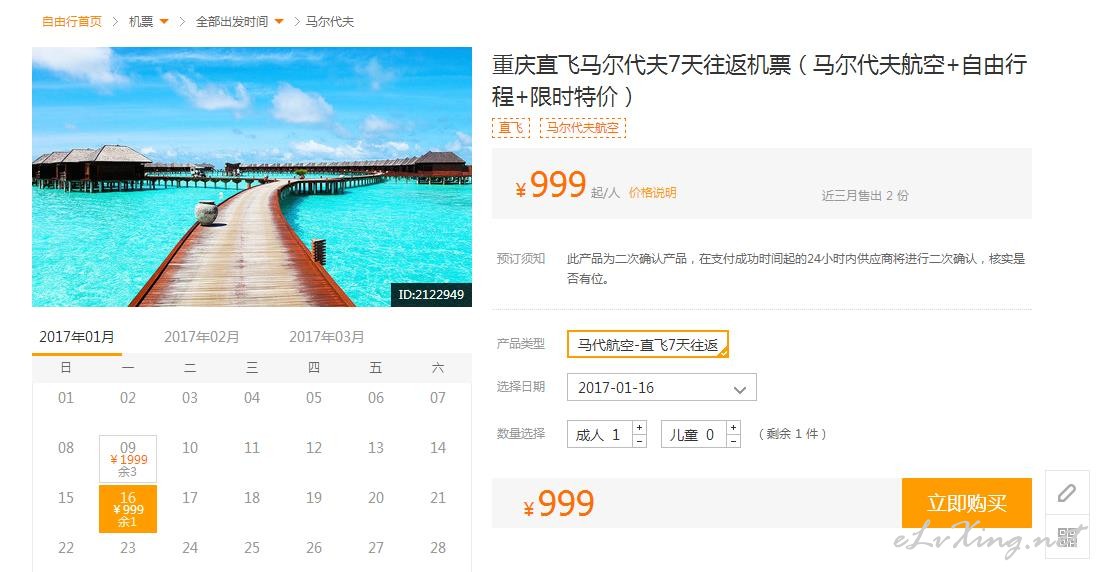Switch to the 2017年02月 tab
Viewport: 1098px width, 572px height.
pos(202,337)
